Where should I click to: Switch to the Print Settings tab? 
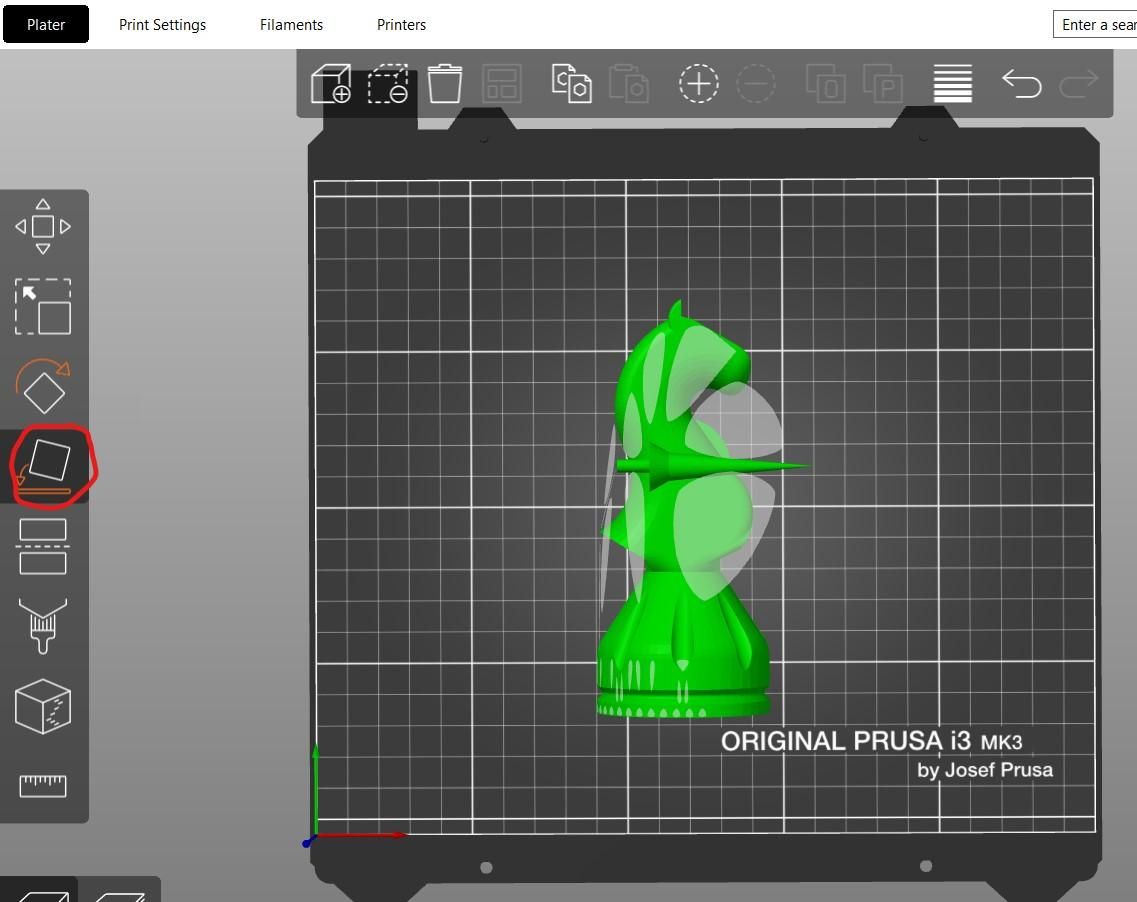click(x=162, y=24)
